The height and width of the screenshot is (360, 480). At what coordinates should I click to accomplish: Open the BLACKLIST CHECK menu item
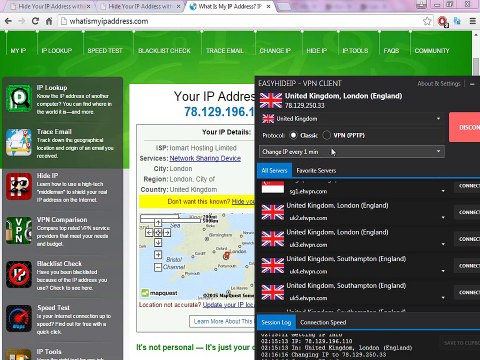[x=164, y=51]
